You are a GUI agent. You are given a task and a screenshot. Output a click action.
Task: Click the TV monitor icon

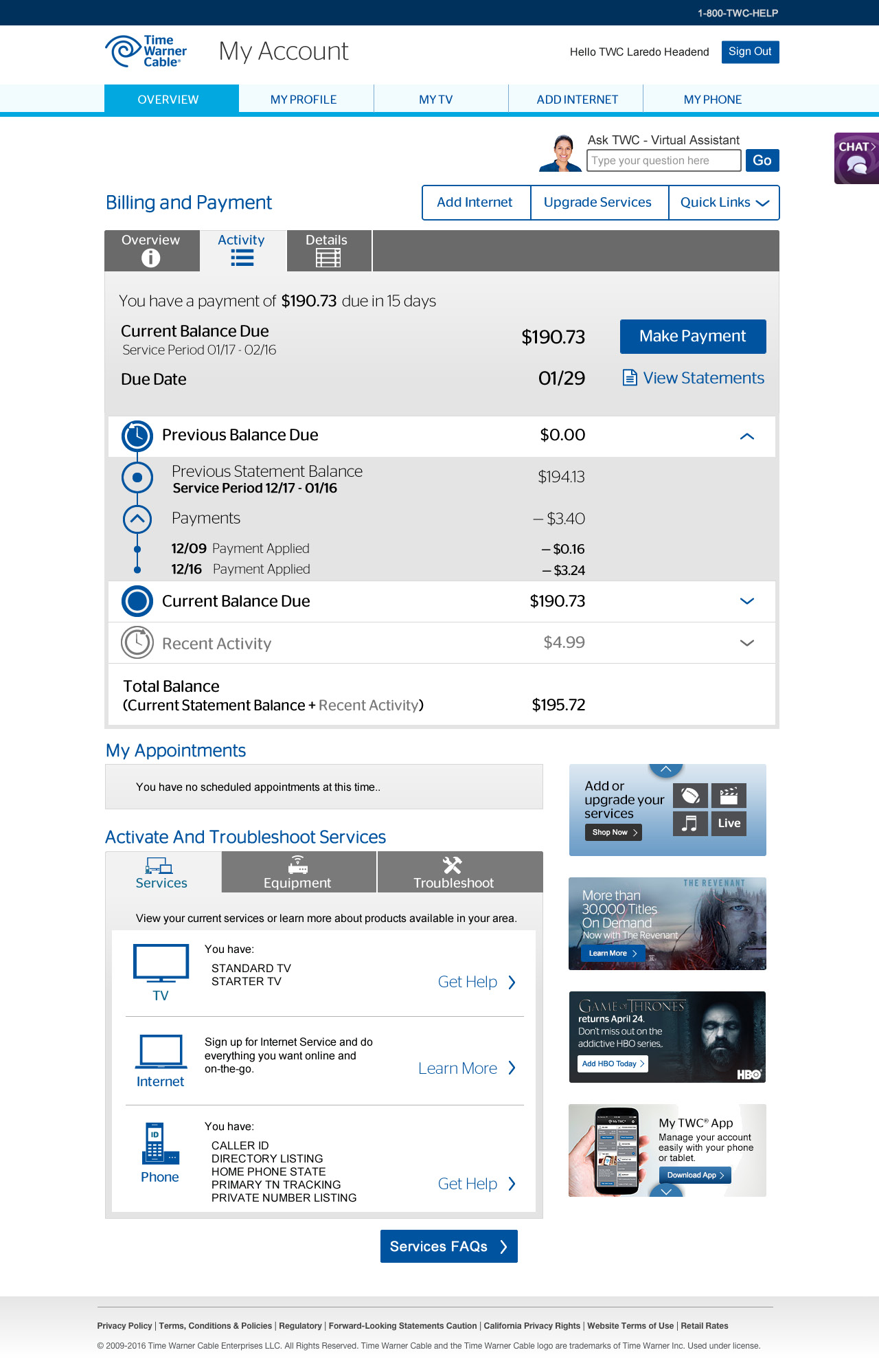tap(161, 963)
